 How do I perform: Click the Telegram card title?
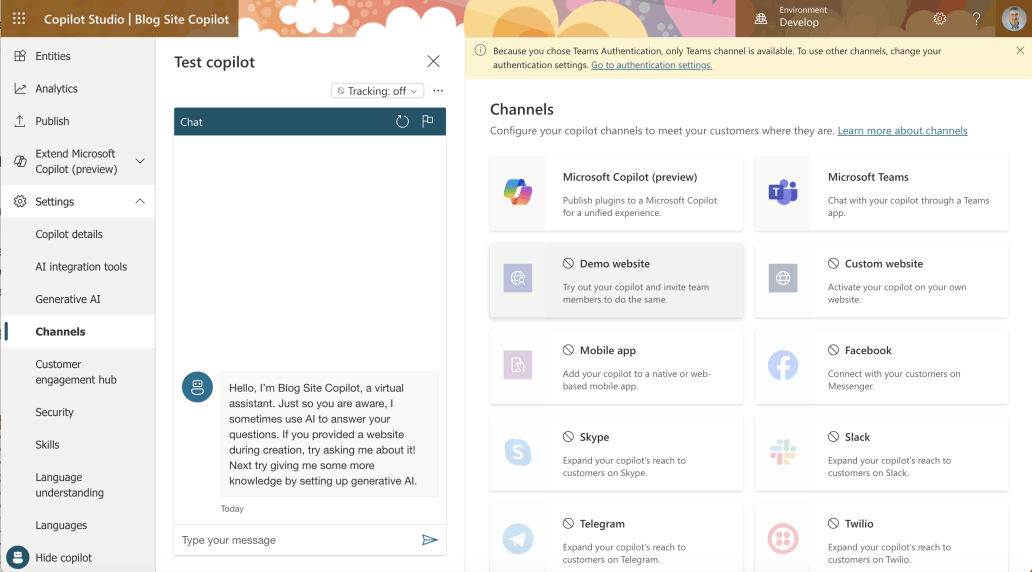602,524
